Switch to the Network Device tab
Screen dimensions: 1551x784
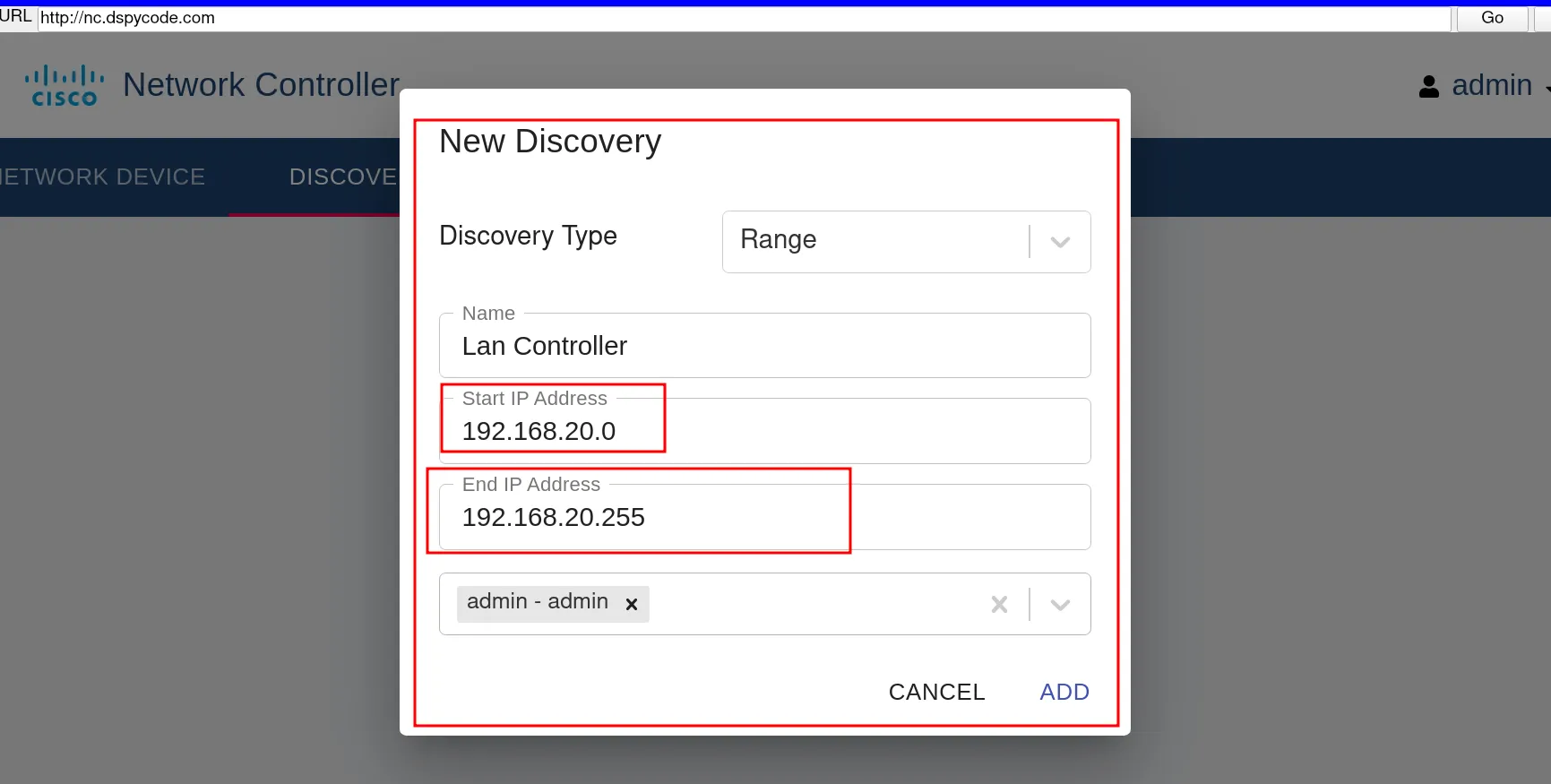(x=103, y=177)
